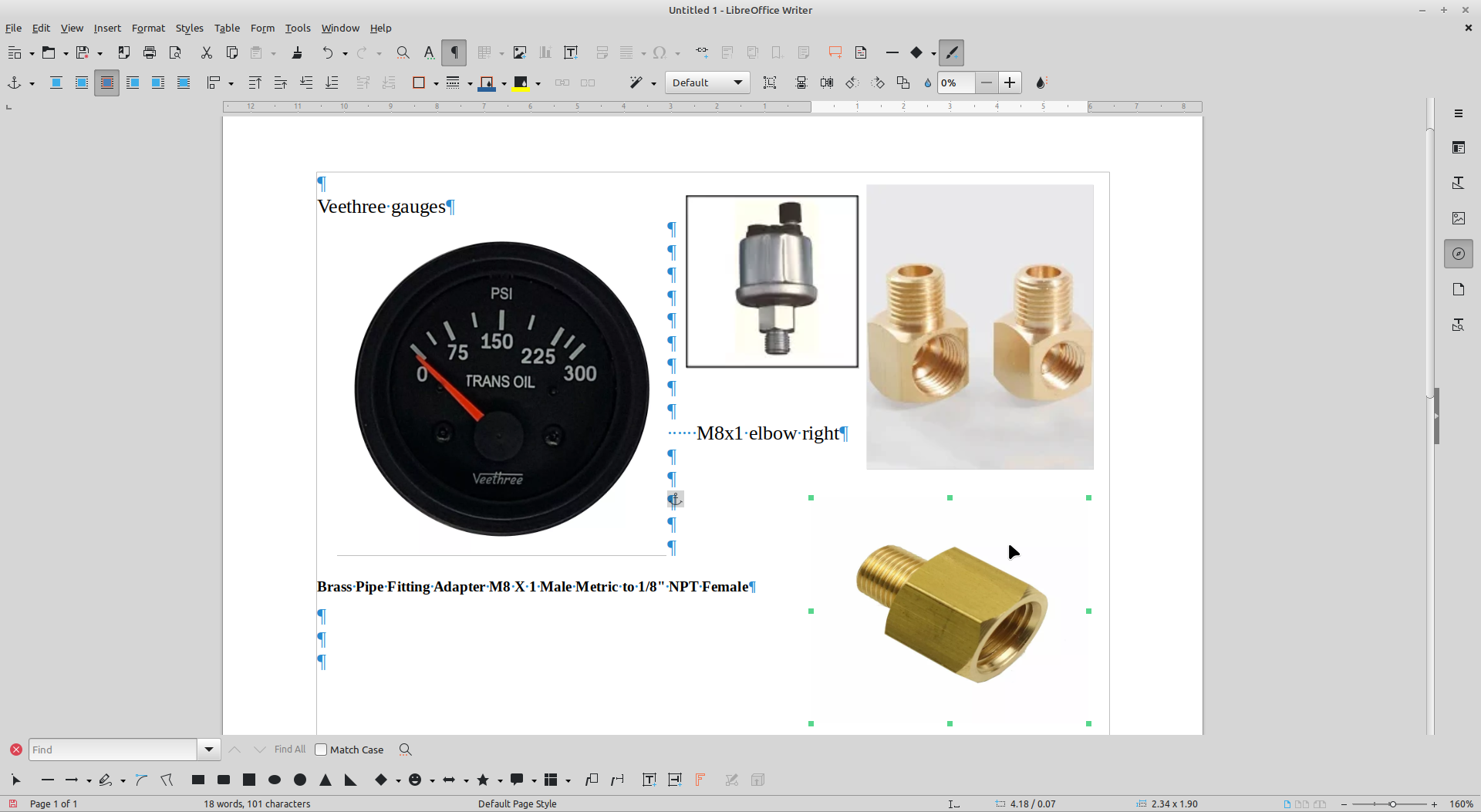
Task: Click inside the Find text field
Action: point(113,750)
